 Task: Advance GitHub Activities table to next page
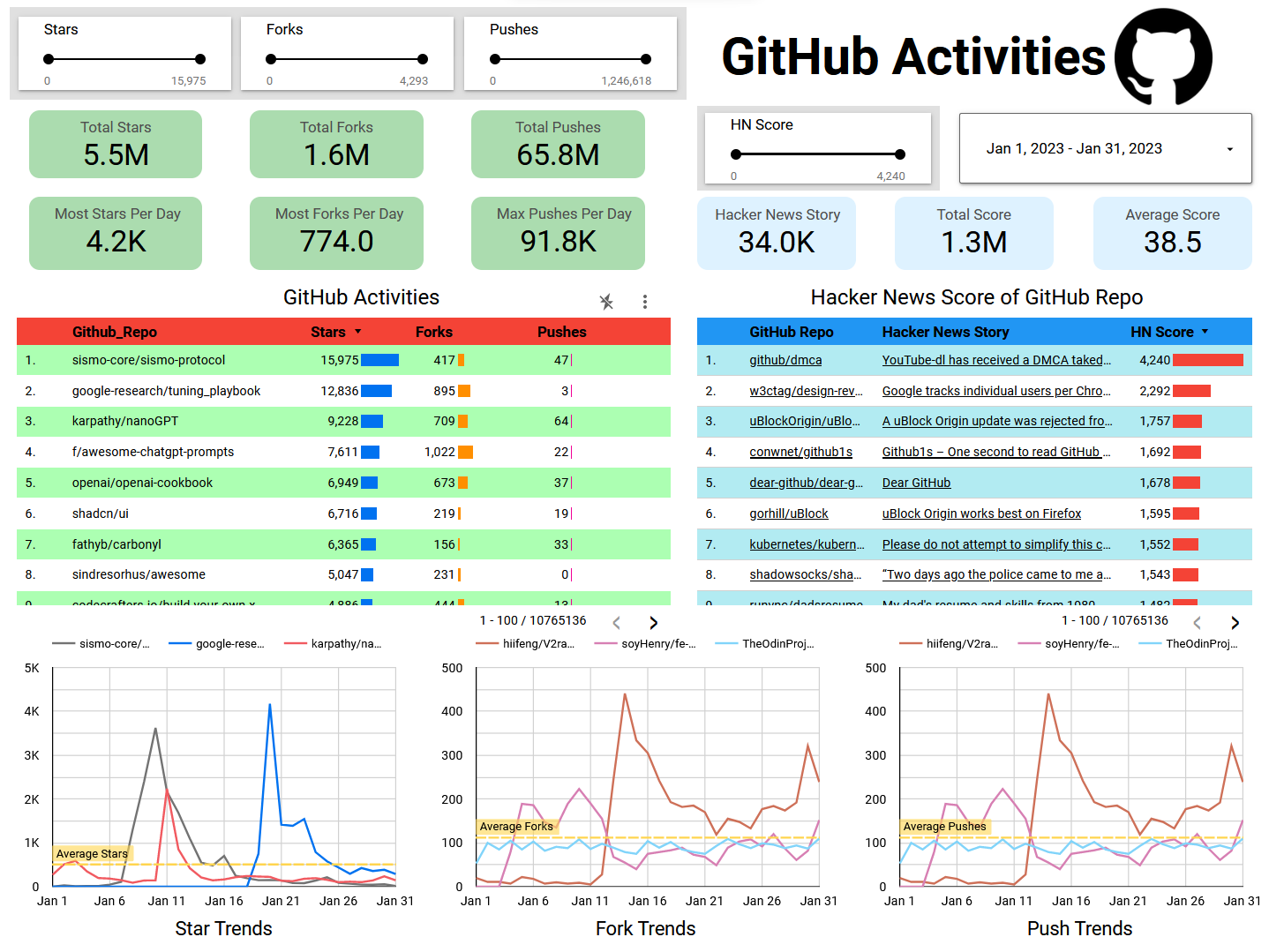click(653, 622)
